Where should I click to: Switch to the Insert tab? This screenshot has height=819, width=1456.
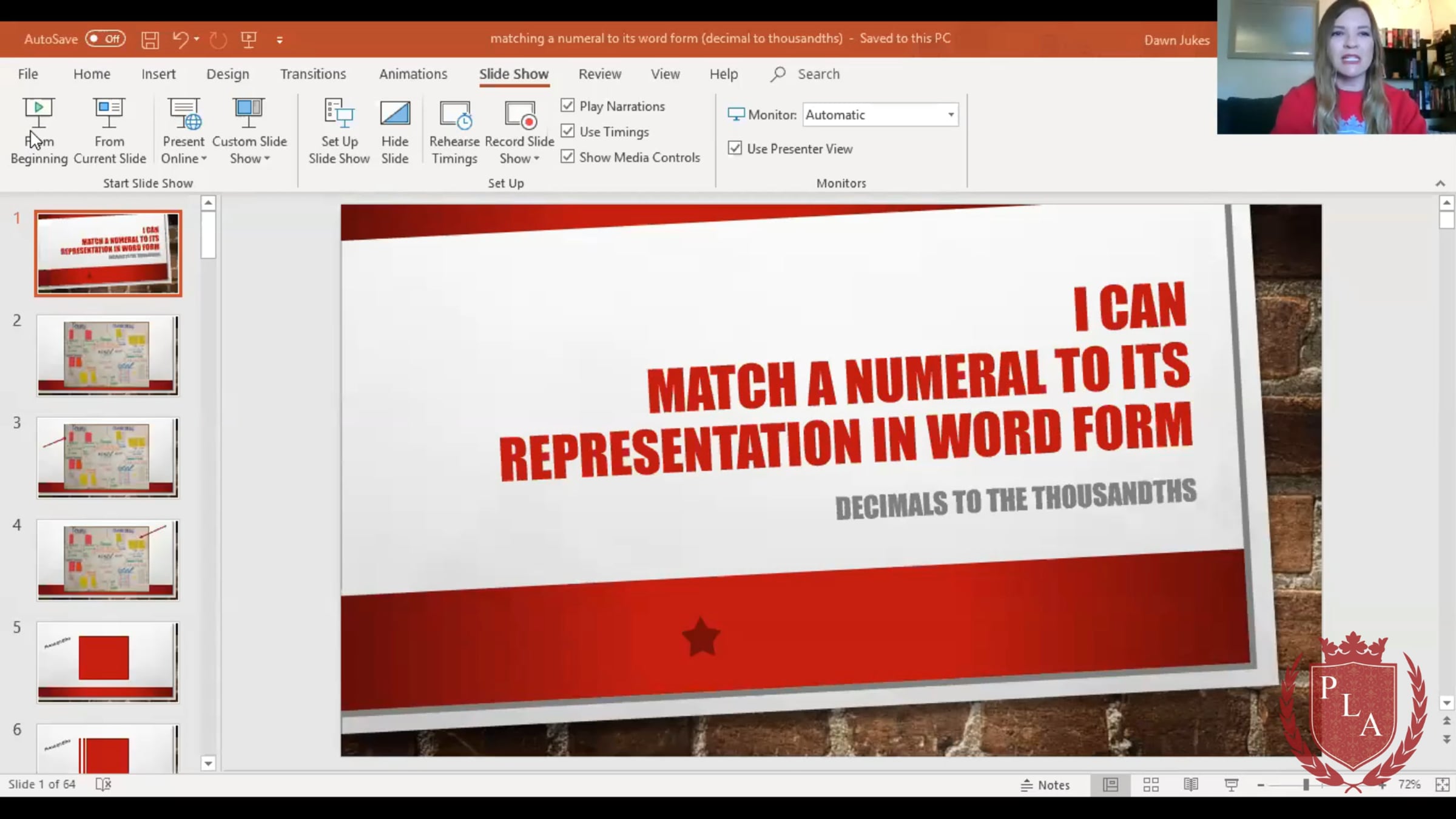pos(158,74)
